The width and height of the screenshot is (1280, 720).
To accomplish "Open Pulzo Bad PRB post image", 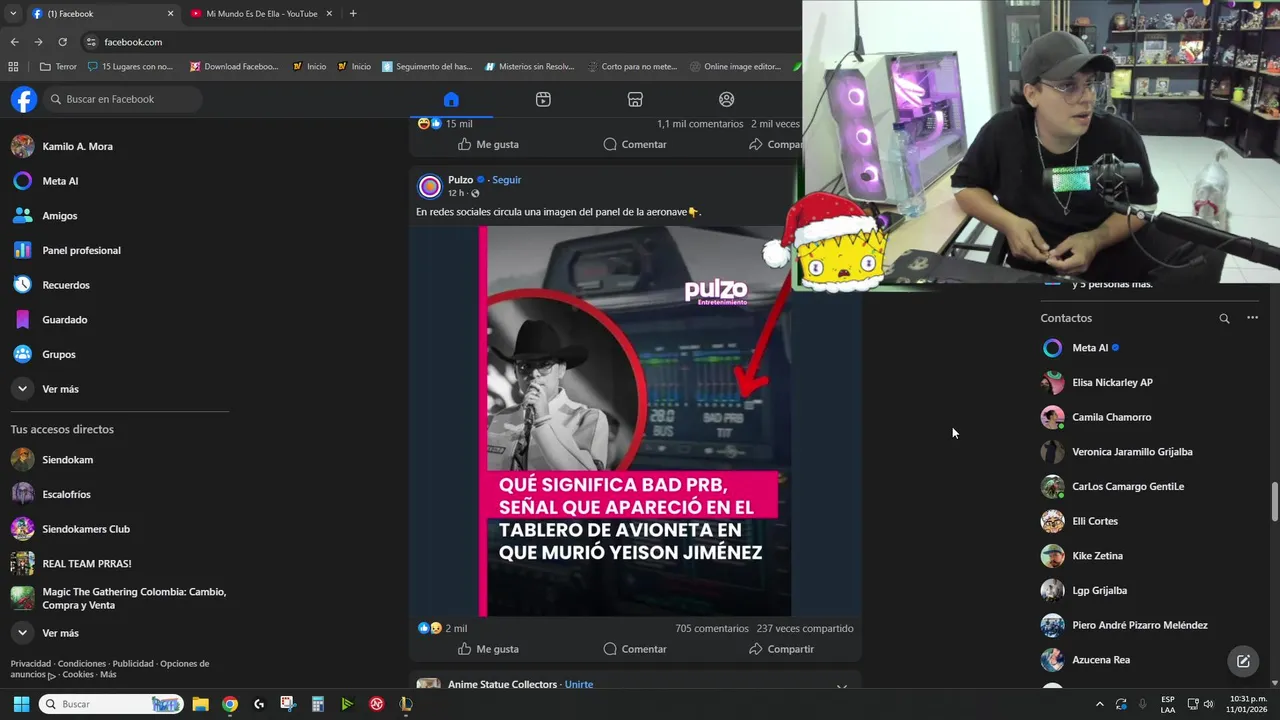I will (x=635, y=421).
